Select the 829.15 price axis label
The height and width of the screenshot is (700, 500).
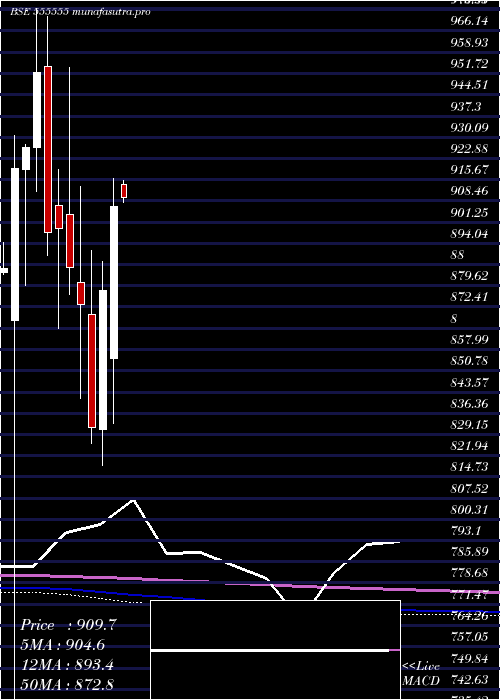469,425
